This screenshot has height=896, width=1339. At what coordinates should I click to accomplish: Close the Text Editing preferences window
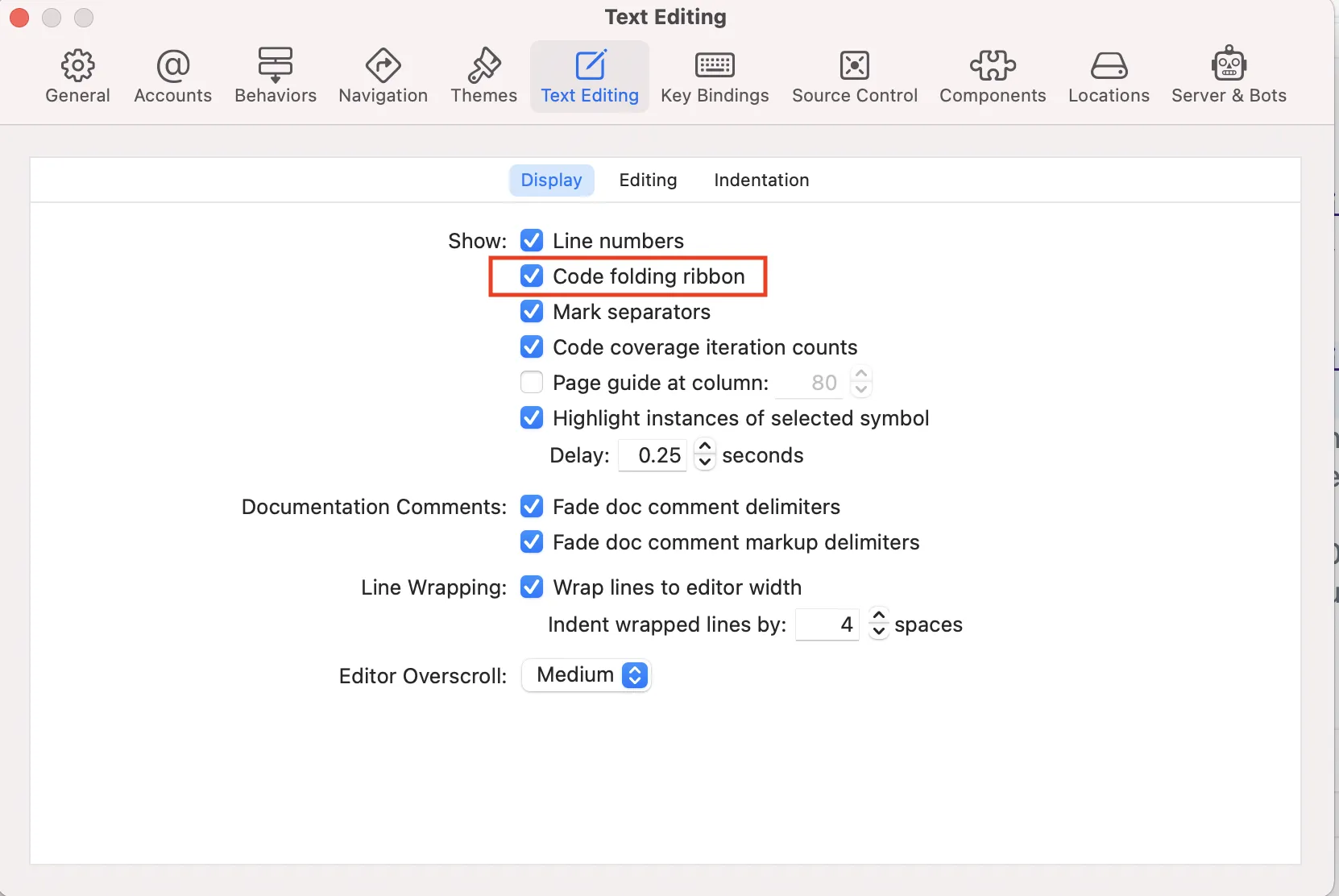coord(19,17)
